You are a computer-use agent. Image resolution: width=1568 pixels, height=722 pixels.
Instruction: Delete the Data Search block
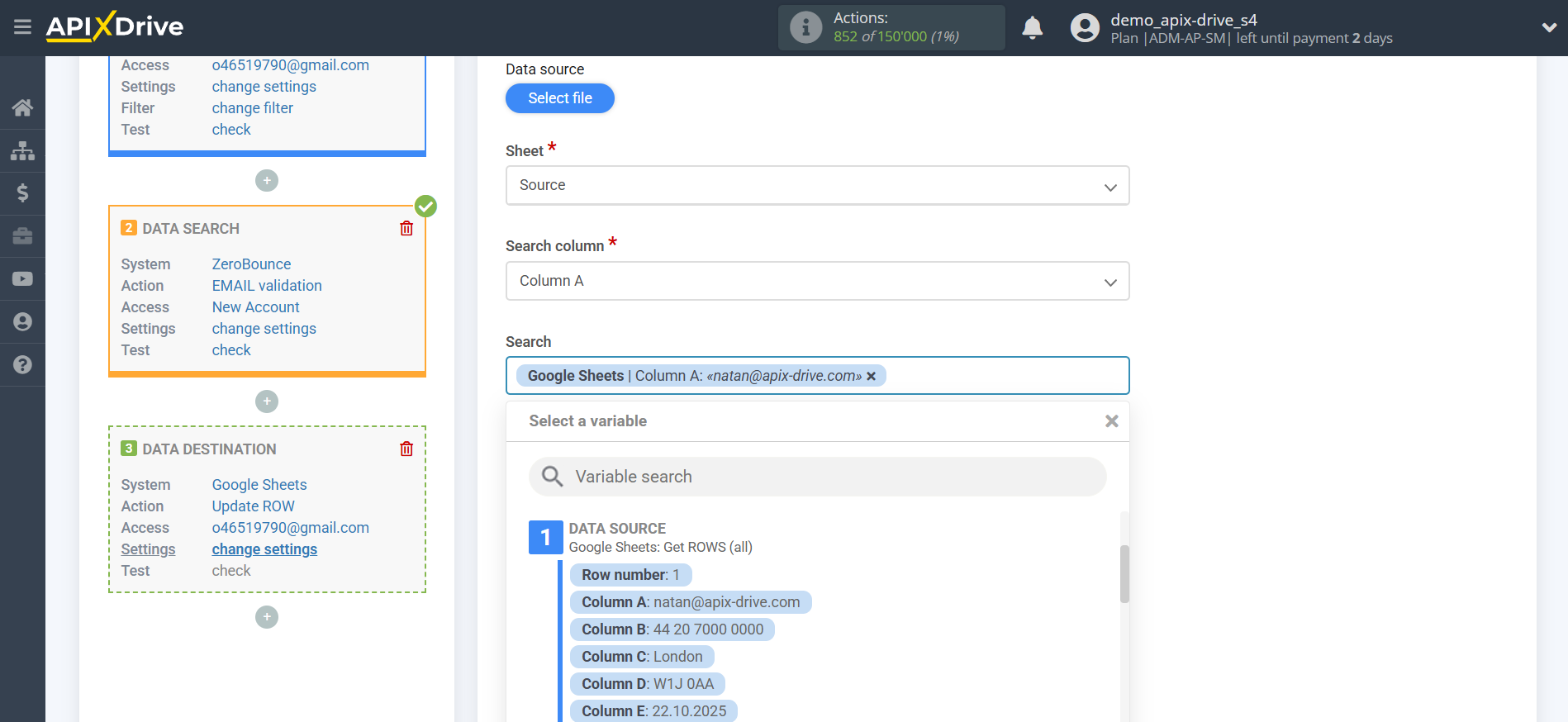406,229
